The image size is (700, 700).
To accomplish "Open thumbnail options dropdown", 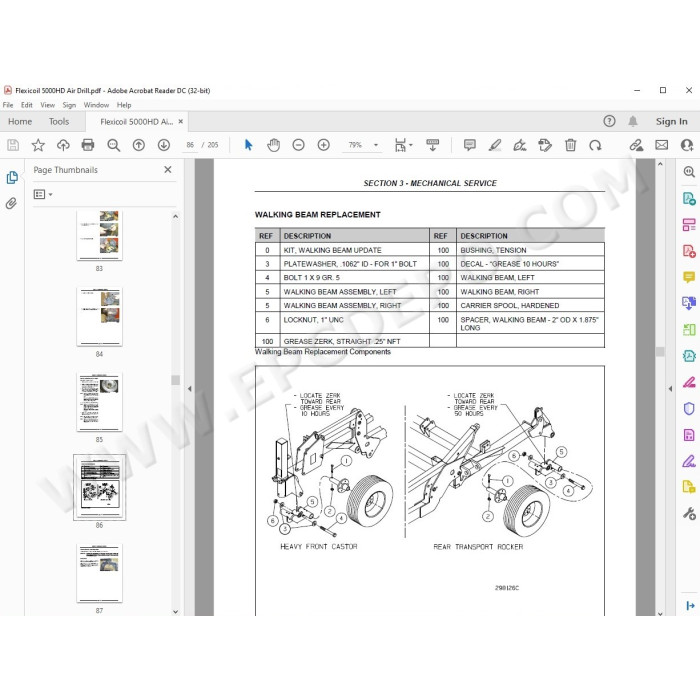I will point(43,194).
